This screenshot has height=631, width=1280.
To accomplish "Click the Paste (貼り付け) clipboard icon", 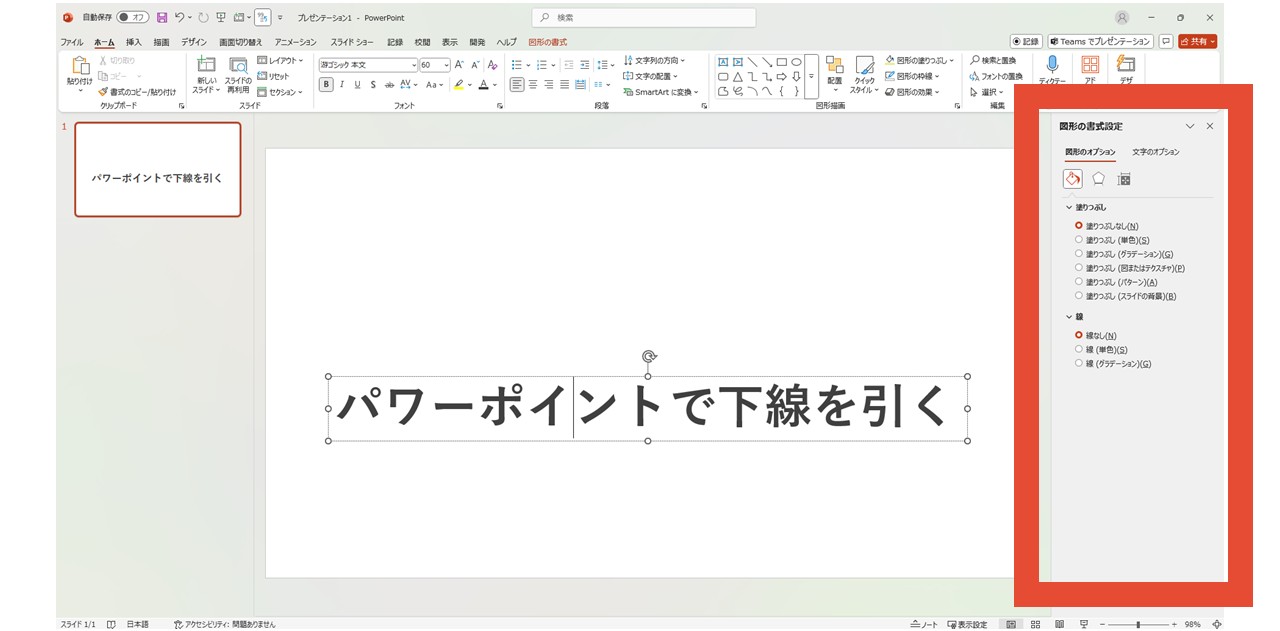I will point(79,66).
